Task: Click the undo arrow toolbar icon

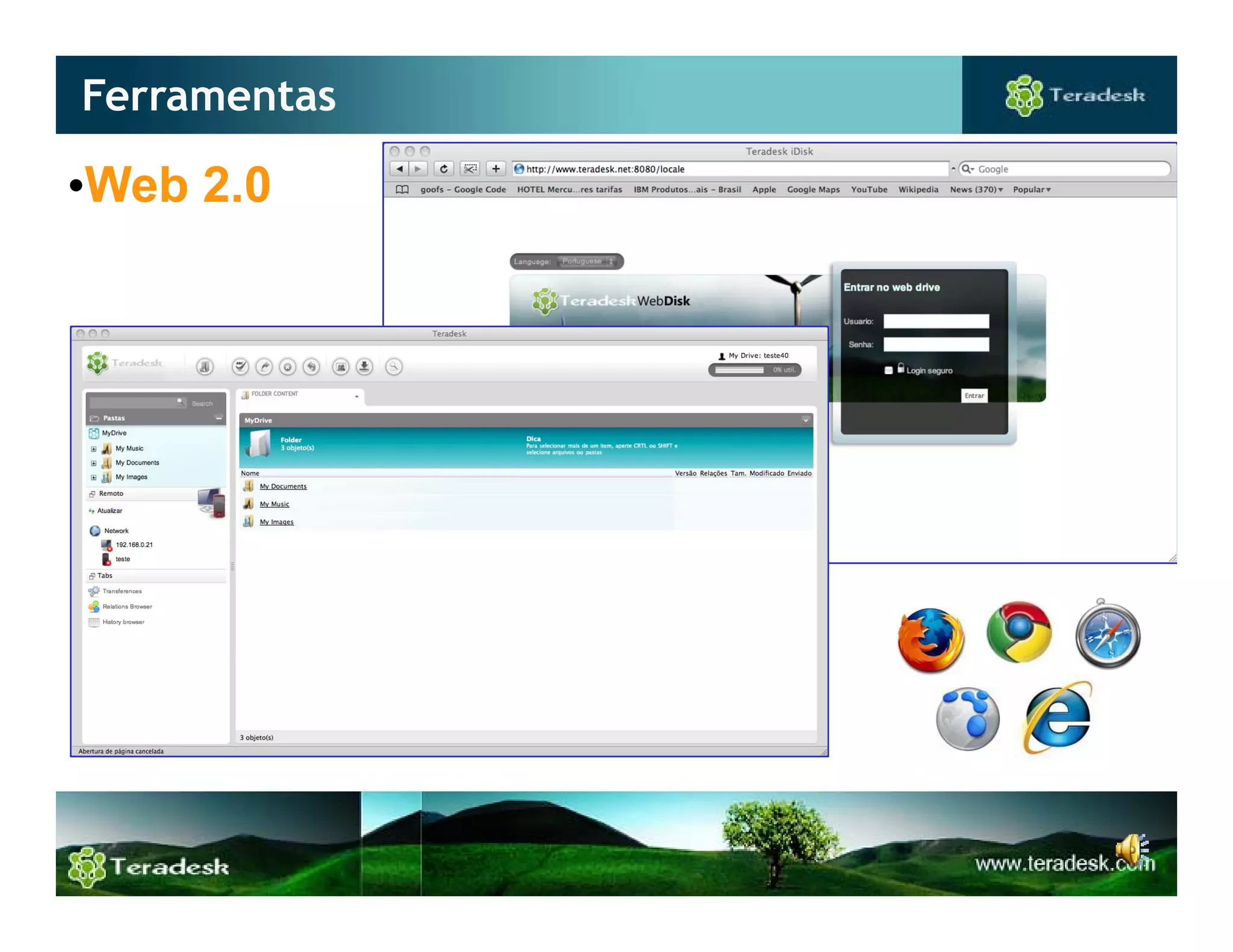Action: pyautogui.click(x=311, y=366)
